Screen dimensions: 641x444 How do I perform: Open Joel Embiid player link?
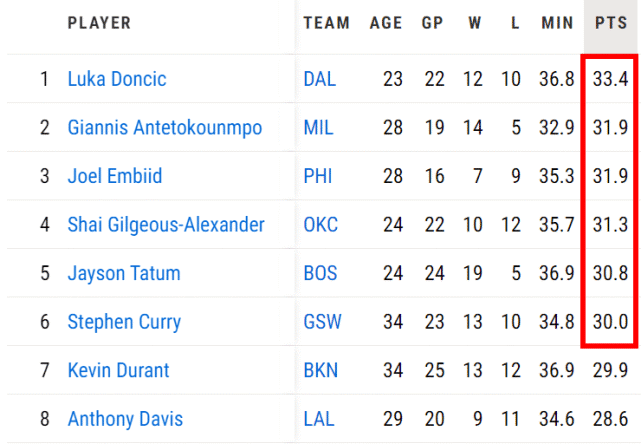115,176
